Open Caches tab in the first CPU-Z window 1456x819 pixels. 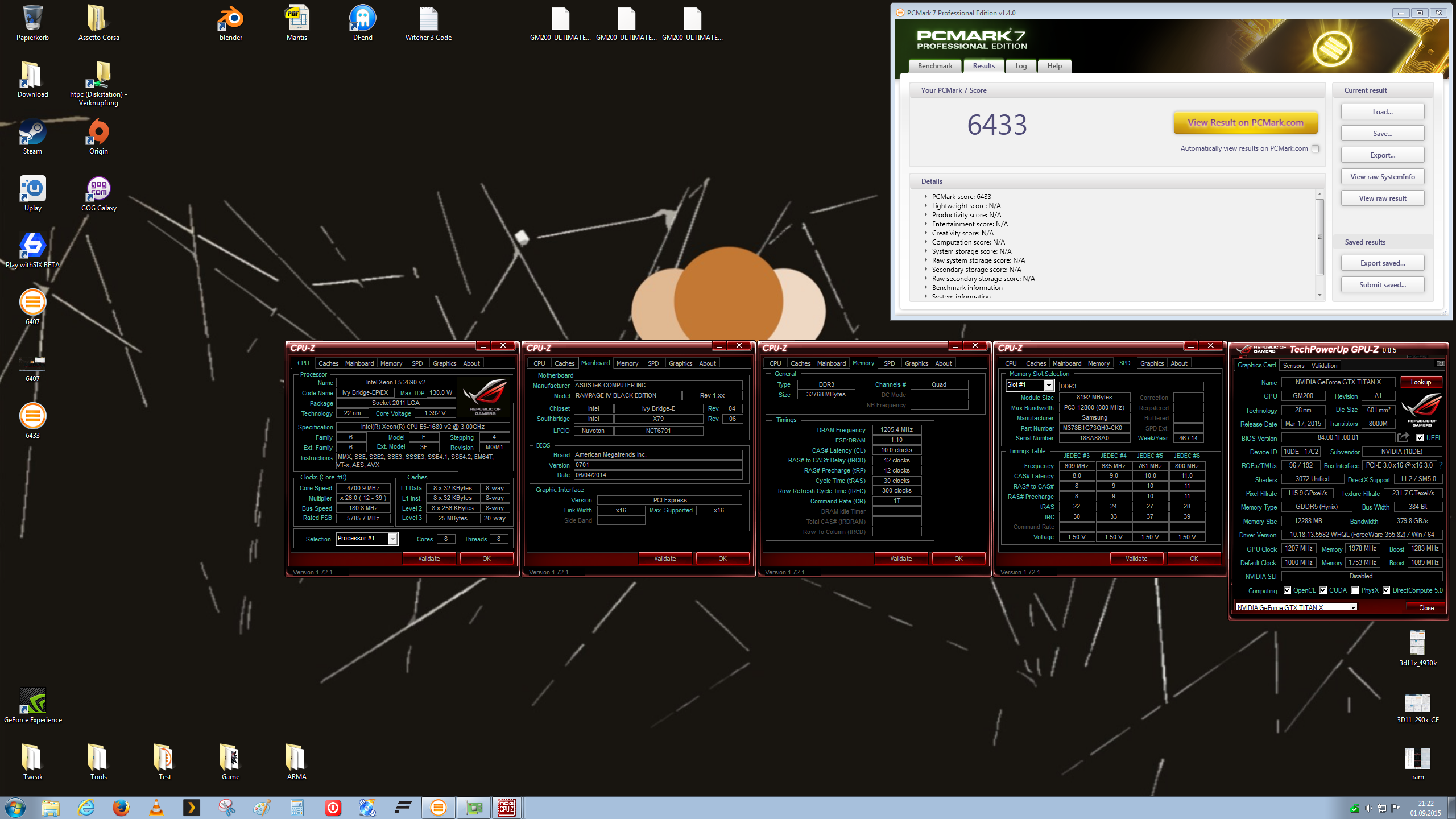(x=328, y=363)
